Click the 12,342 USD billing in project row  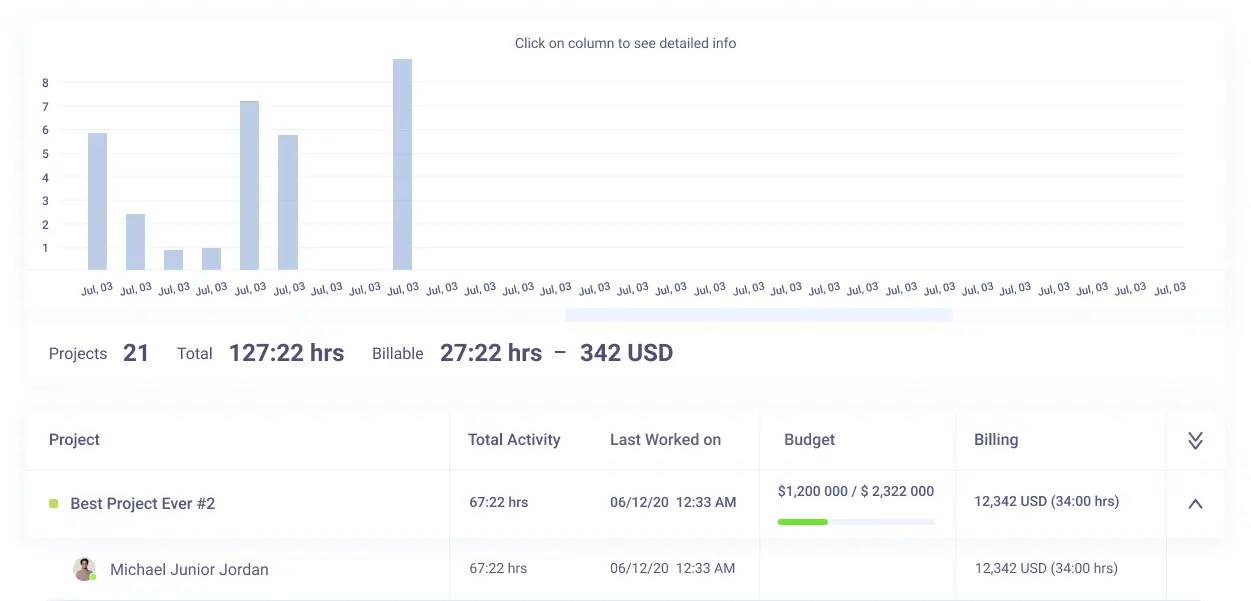(1046, 502)
